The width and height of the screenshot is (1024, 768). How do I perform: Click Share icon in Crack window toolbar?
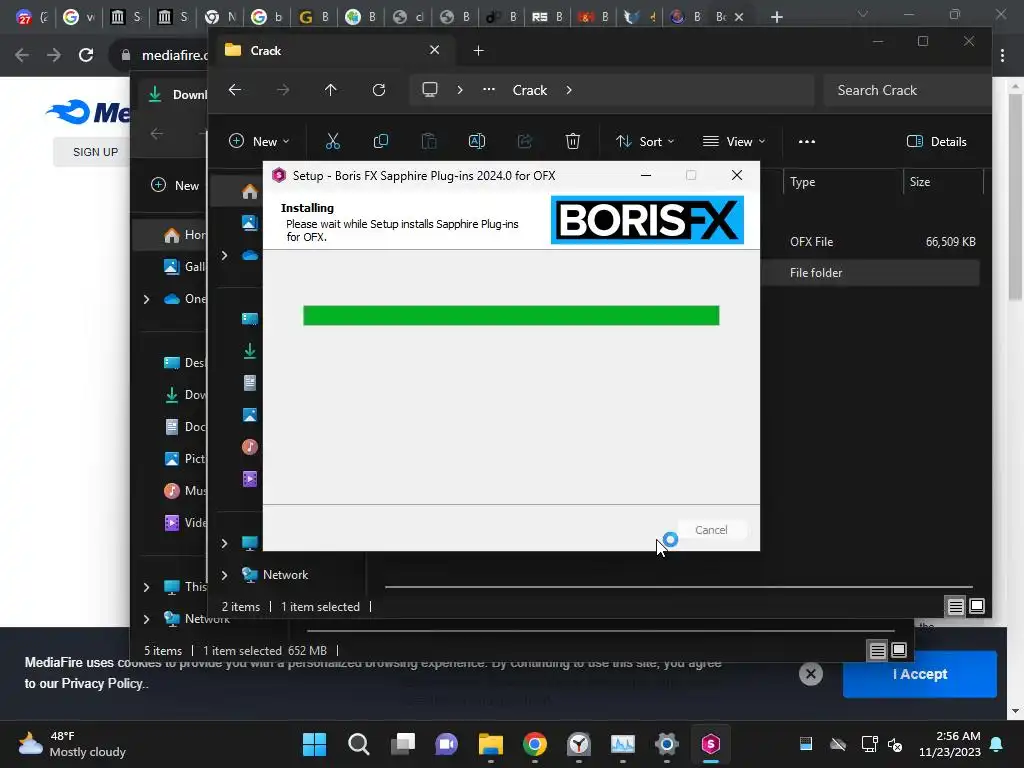coord(524,141)
